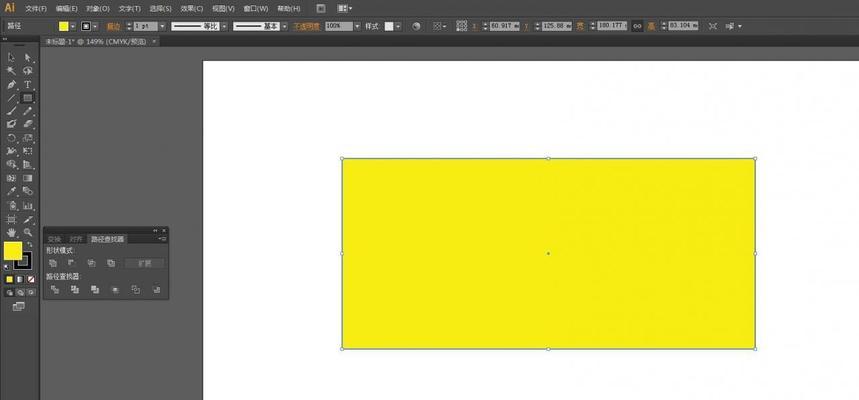Select the Artboard tool
859x400 pixels.
(x=11, y=219)
